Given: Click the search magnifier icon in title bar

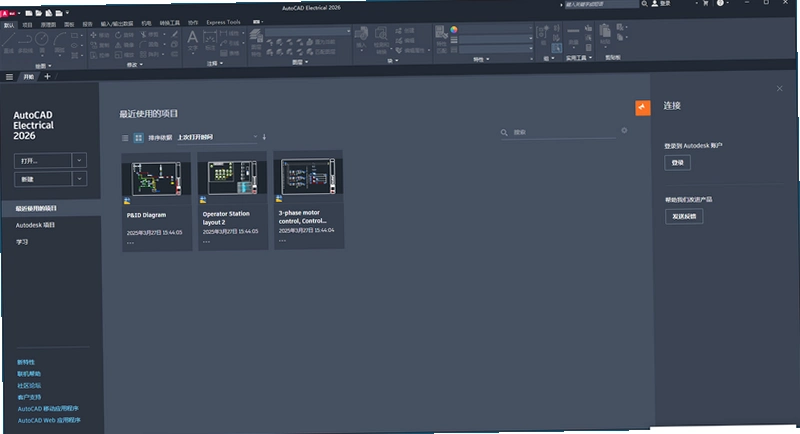Looking at the screenshot, I should click(x=644, y=4).
